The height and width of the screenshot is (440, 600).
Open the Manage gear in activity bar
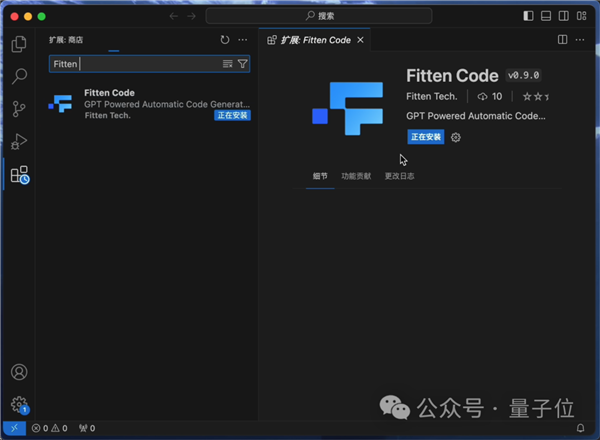[x=19, y=404]
